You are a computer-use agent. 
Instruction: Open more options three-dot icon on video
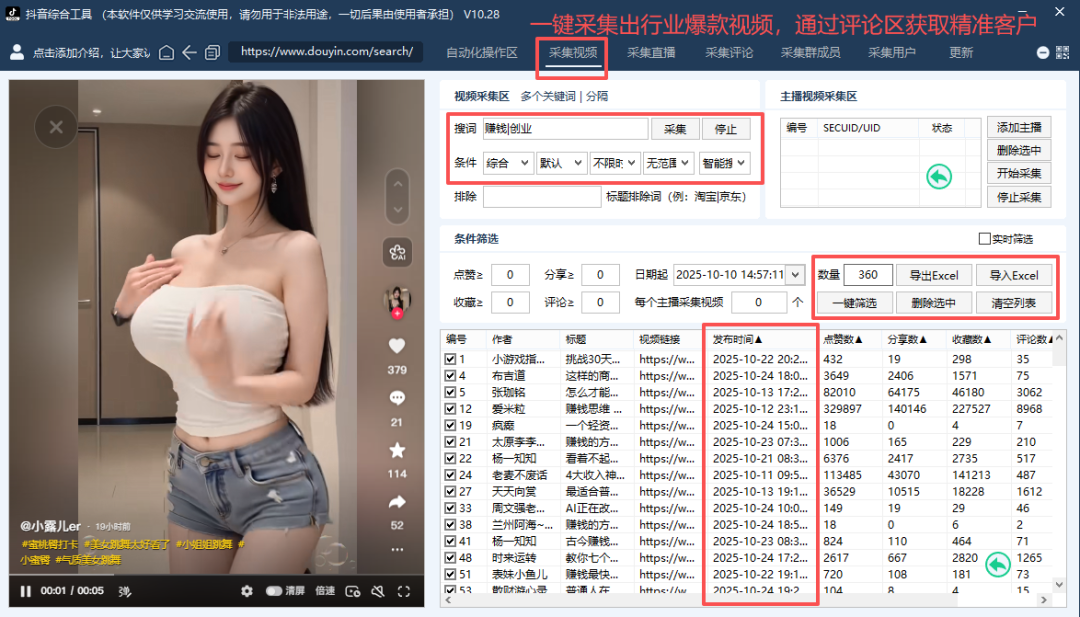[397, 550]
